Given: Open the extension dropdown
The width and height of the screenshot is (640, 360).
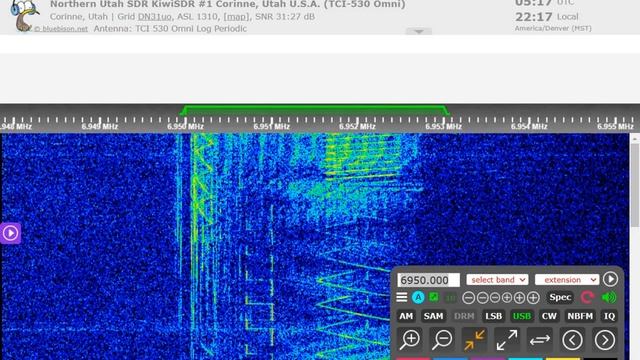Looking at the screenshot, I should [567, 280].
